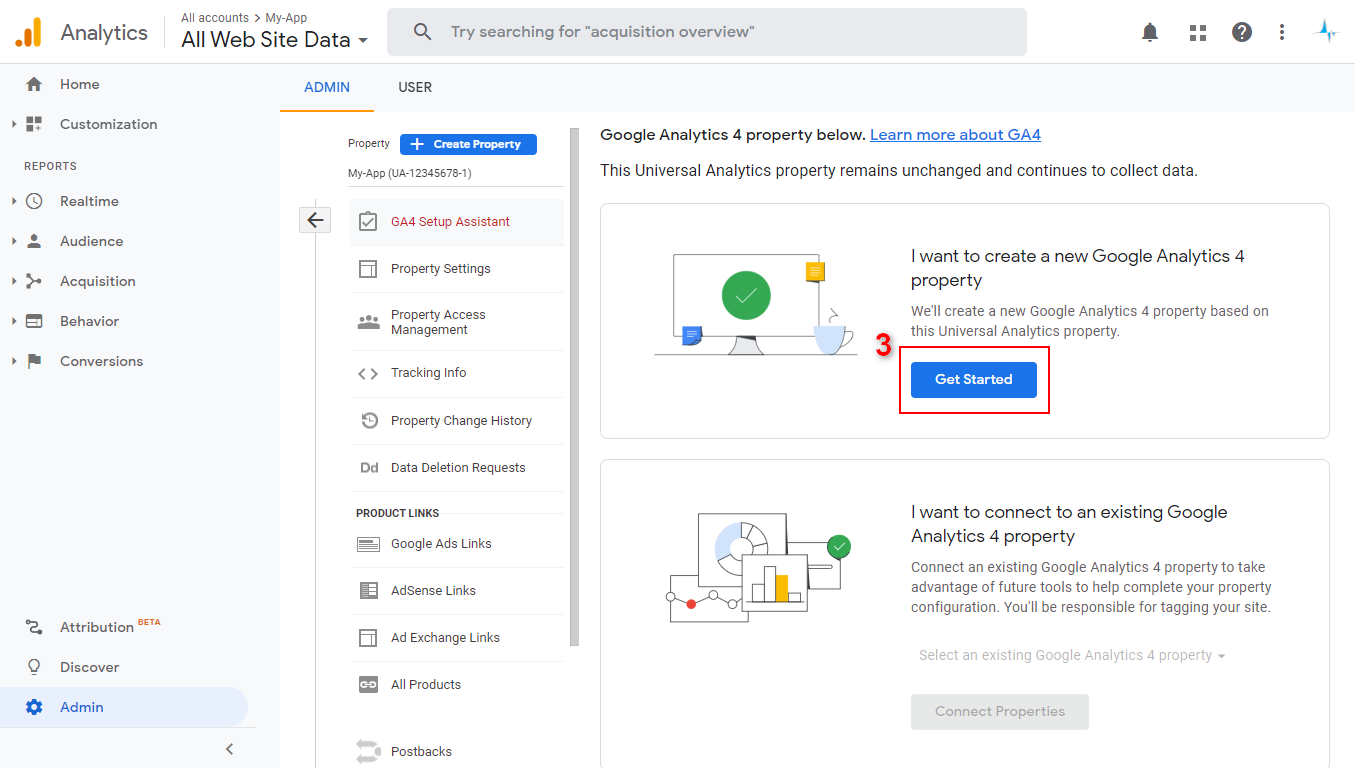Open the Learn more about GA4 link

point(955,135)
